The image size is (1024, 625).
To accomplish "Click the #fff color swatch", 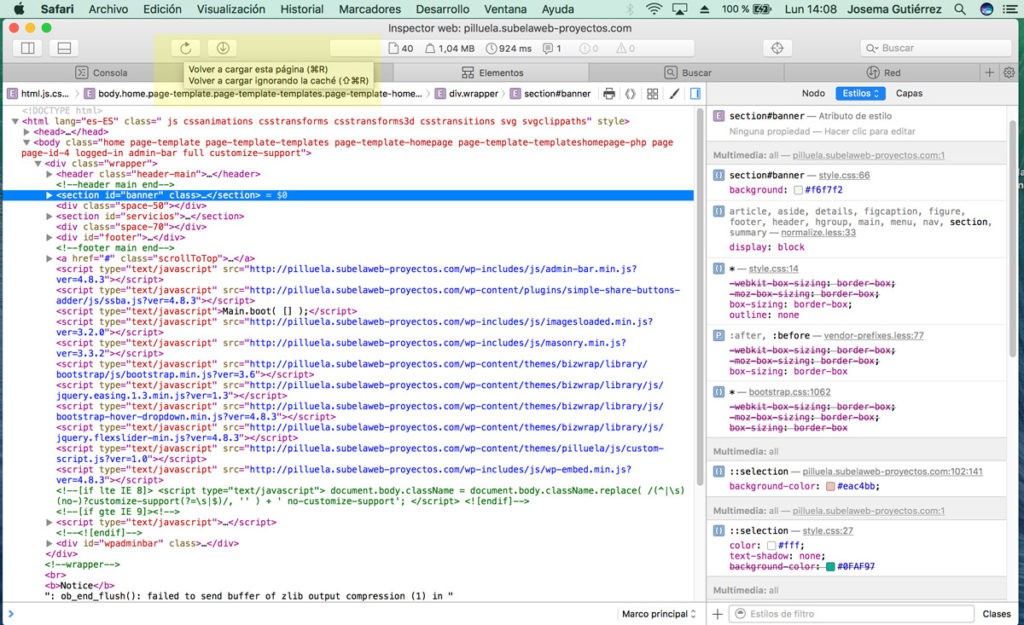I will click(x=771, y=545).
